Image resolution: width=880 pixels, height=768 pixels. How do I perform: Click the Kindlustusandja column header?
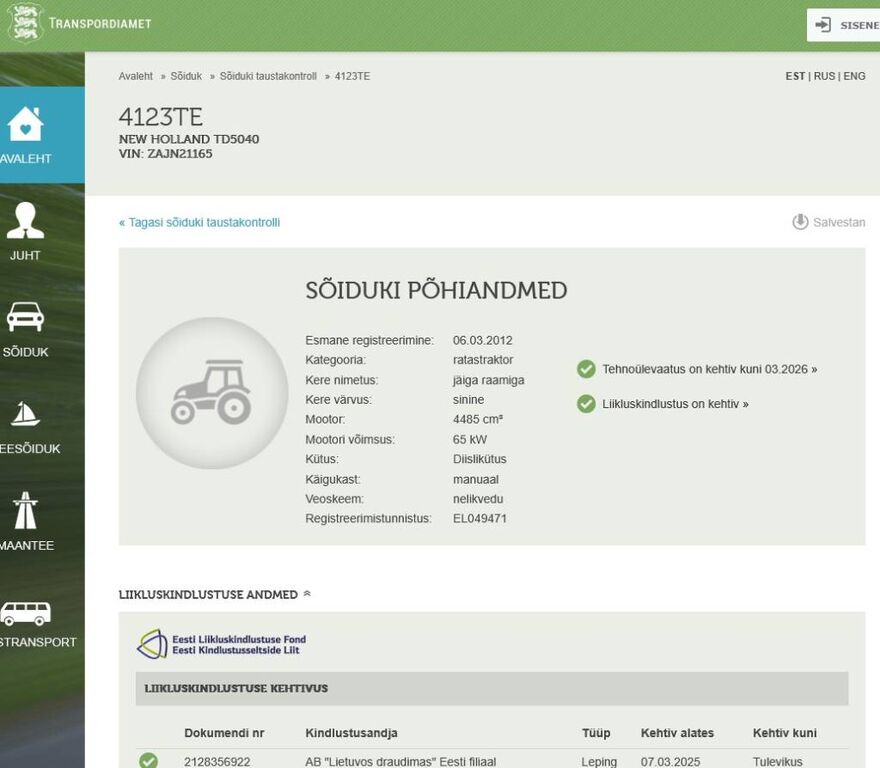(351, 733)
